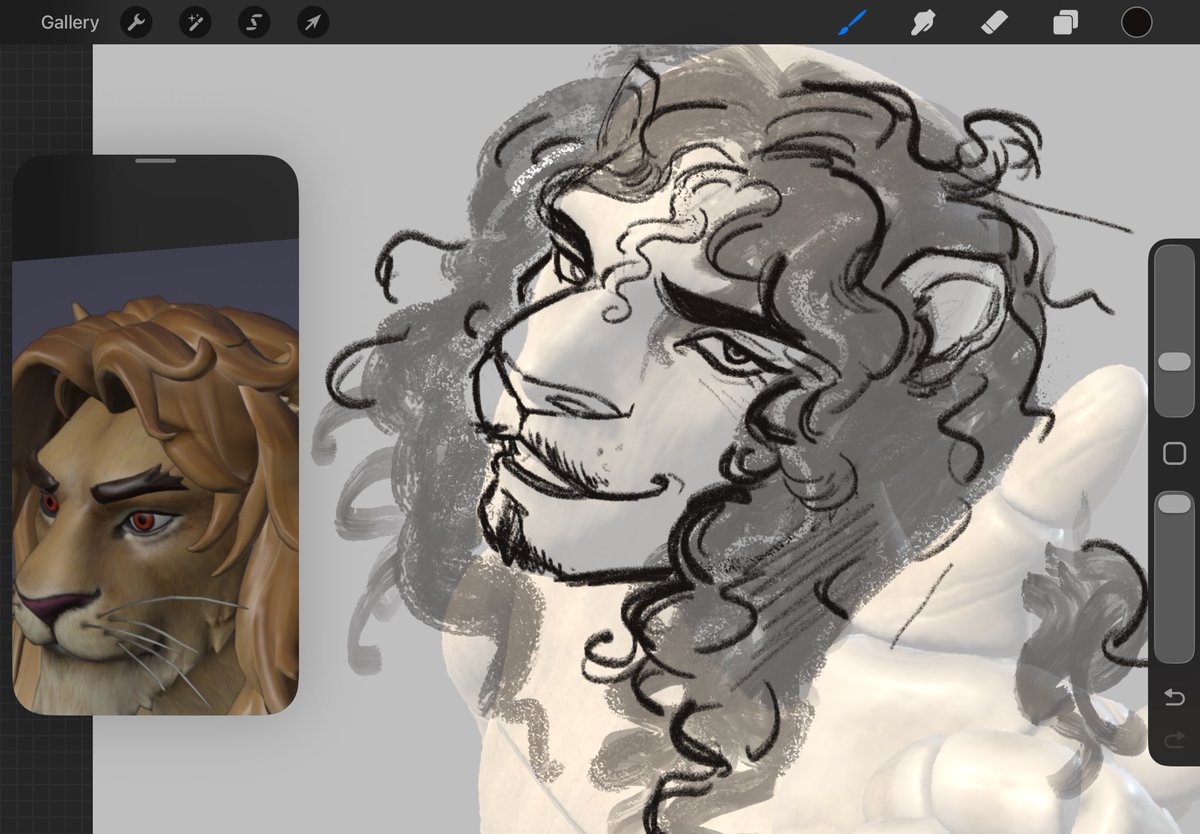The image size is (1200, 834).
Task: Select the Brush tool in the top toolbar
Action: [x=853, y=21]
